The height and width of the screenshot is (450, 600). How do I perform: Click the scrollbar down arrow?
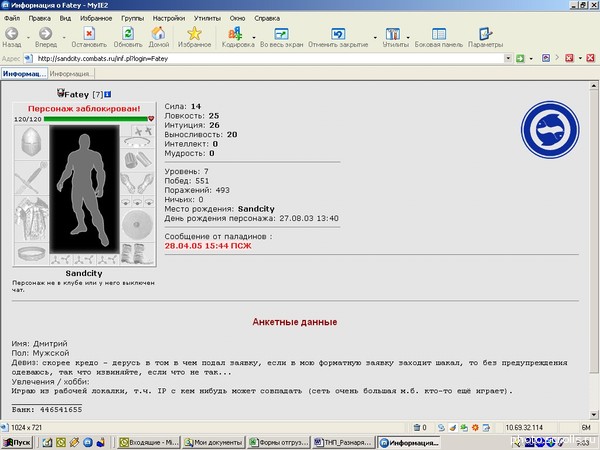click(593, 414)
